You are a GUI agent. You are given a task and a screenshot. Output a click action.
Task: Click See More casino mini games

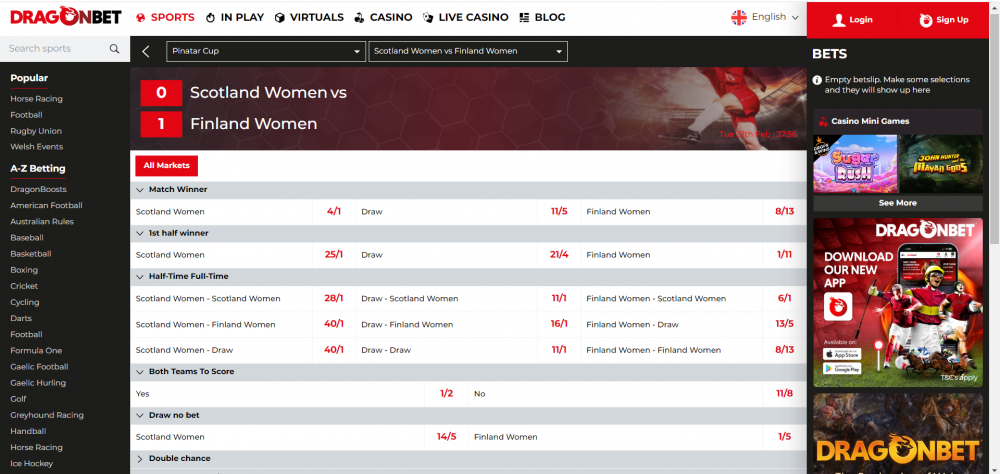click(x=898, y=203)
